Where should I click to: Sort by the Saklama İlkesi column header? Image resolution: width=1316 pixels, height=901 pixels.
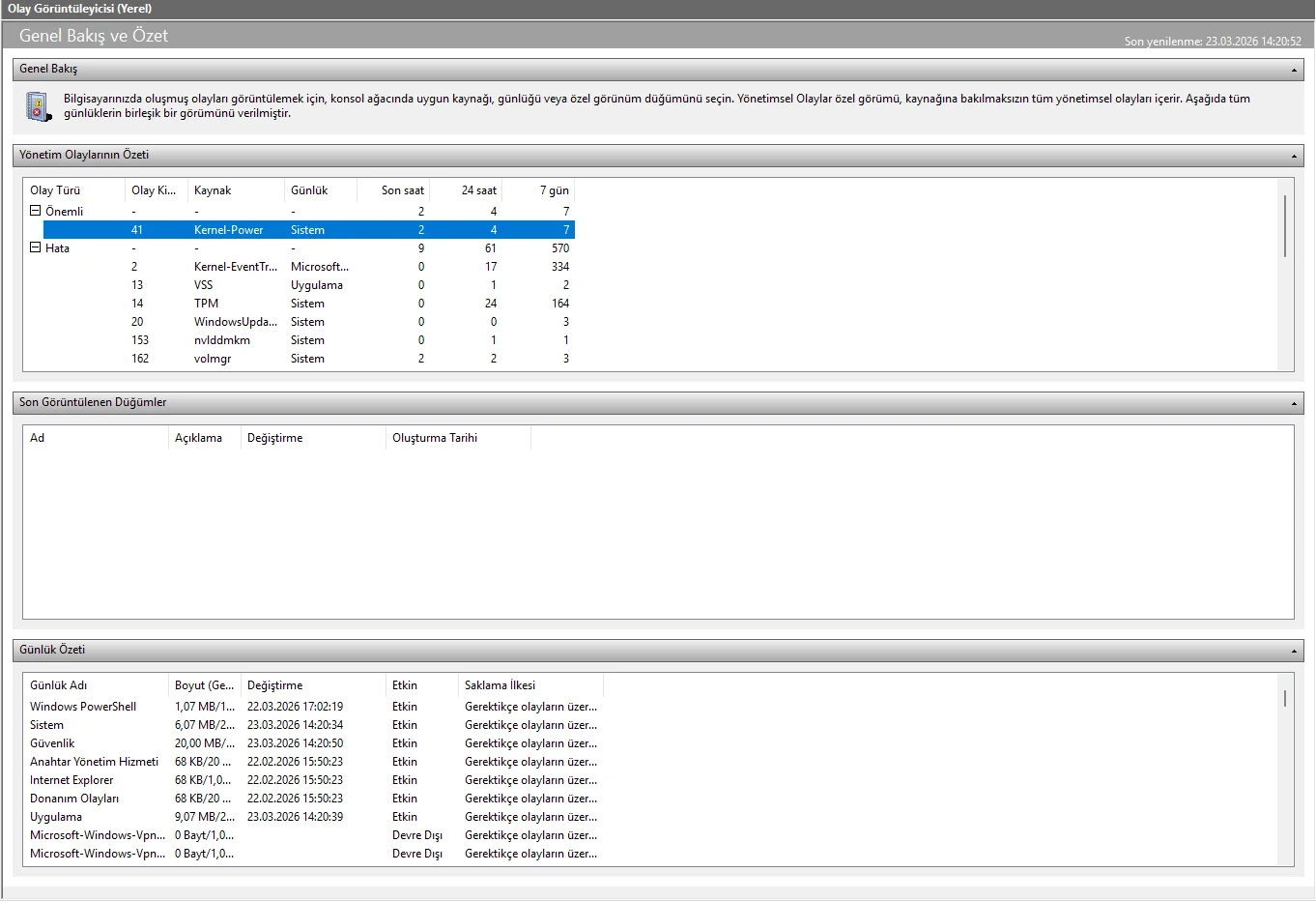(530, 685)
